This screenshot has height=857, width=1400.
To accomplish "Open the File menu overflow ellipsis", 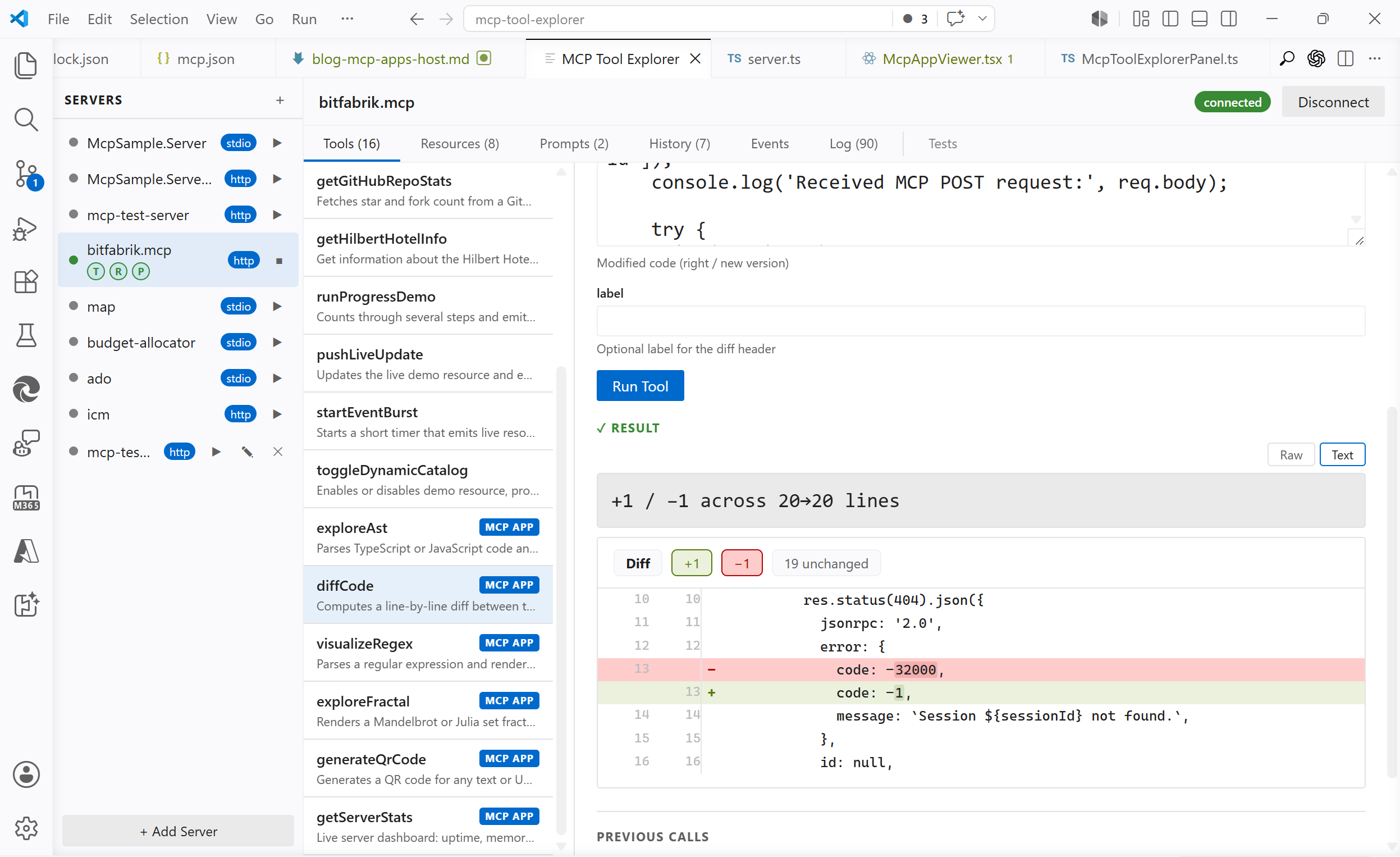I will [x=347, y=19].
